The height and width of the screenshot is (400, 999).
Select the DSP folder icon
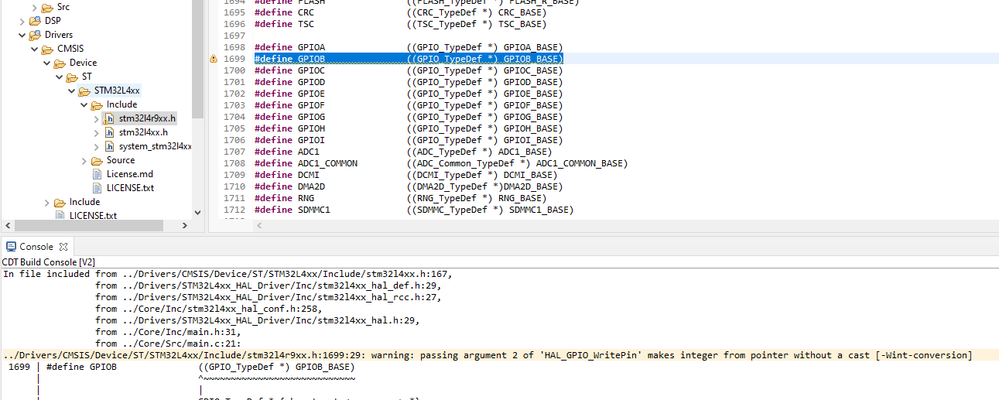click(x=34, y=21)
